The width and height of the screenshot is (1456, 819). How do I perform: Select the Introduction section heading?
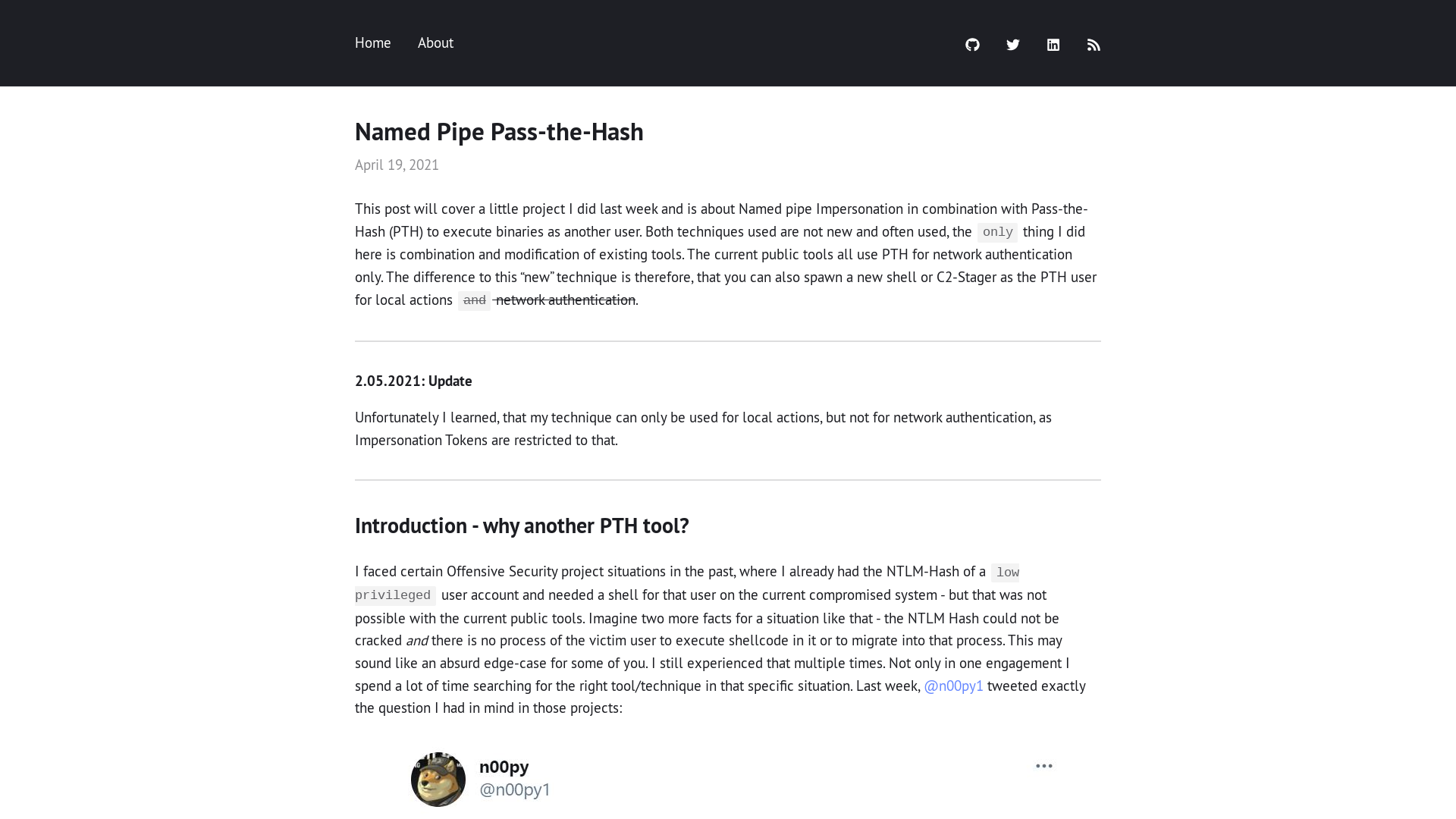click(x=521, y=524)
